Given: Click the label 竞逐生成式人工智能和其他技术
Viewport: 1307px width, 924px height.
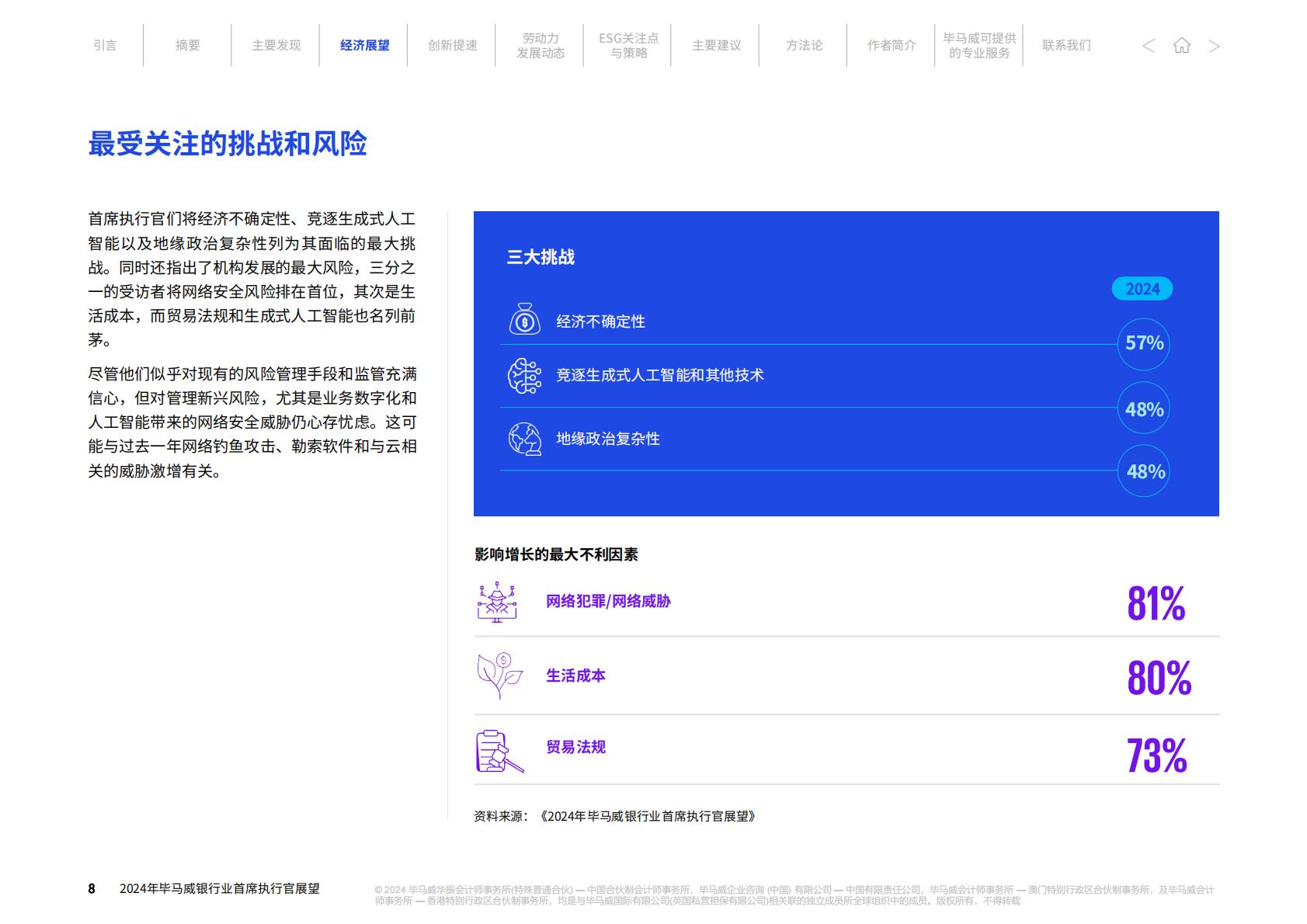Looking at the screenshot, I should [660, 375].
